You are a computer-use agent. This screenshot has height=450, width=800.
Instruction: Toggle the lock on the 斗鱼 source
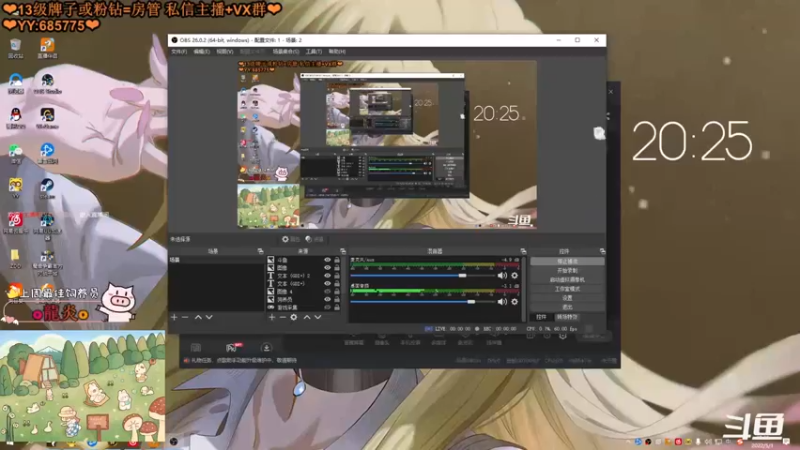(x=337, y=260)
